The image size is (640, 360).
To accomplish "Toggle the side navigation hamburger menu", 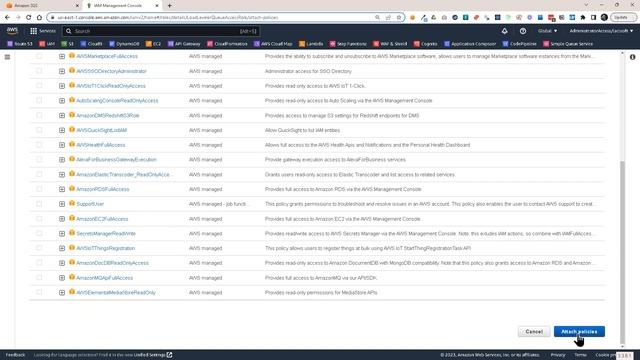I will 7,57.
